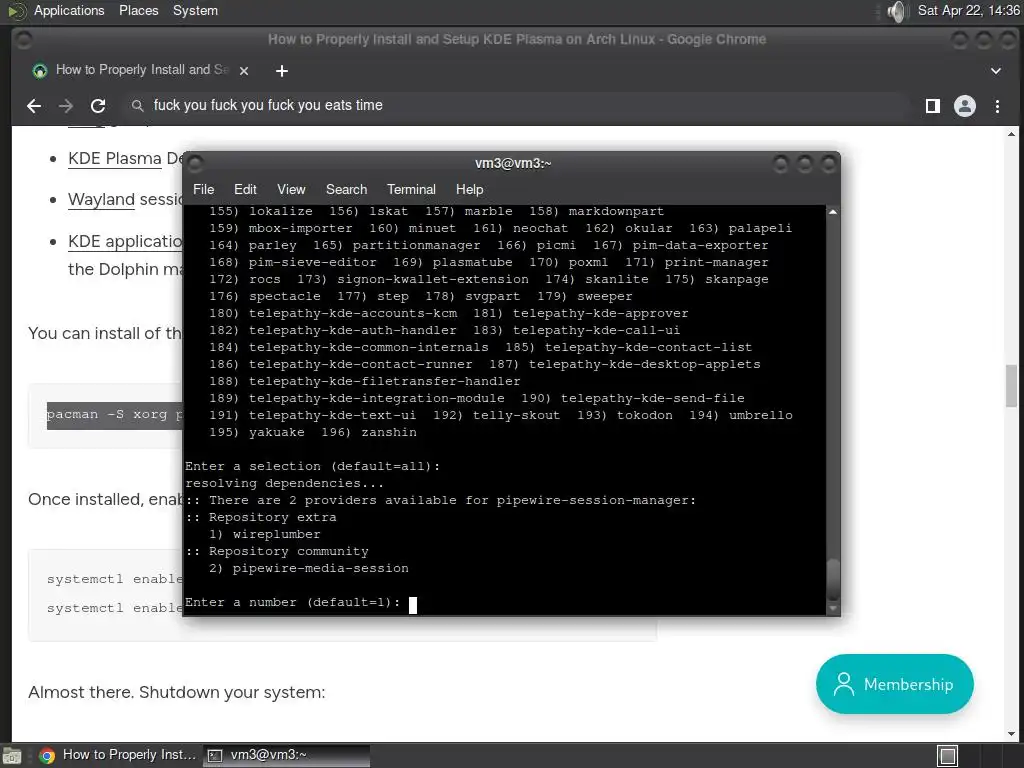Open the Wayland link in article
Image resolution: width=1024 pixels, height=768 pixels.
point(101,199)
